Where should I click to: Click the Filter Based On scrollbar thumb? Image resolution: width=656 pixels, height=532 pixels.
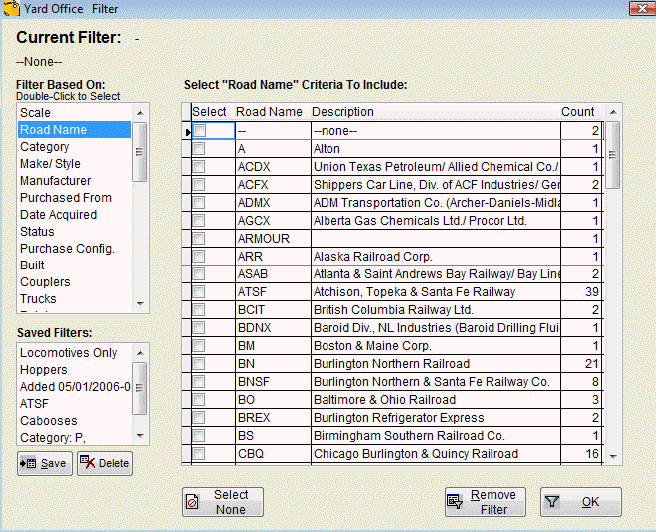(140, 152)
